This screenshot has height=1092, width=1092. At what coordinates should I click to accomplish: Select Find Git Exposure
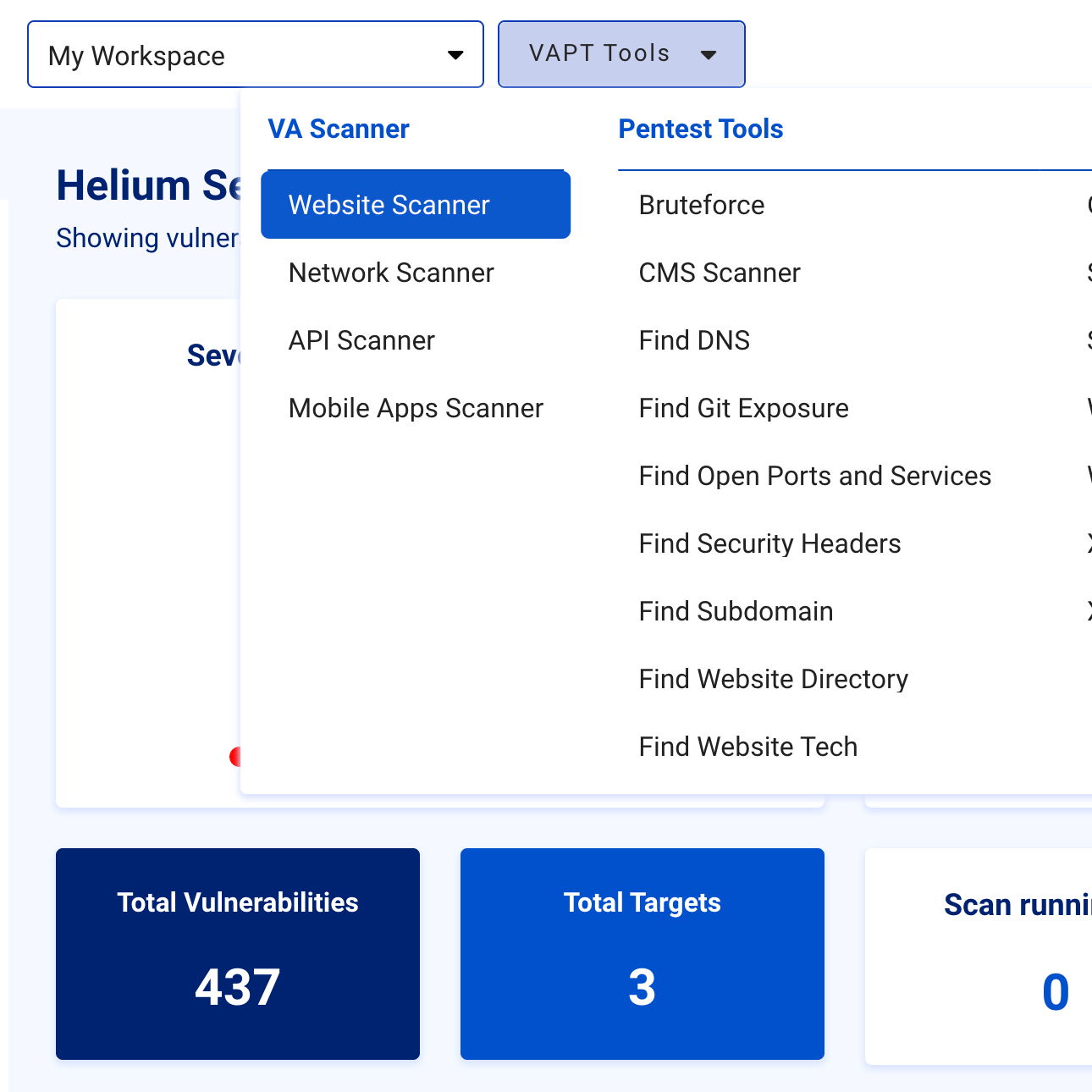click(743, 408)
